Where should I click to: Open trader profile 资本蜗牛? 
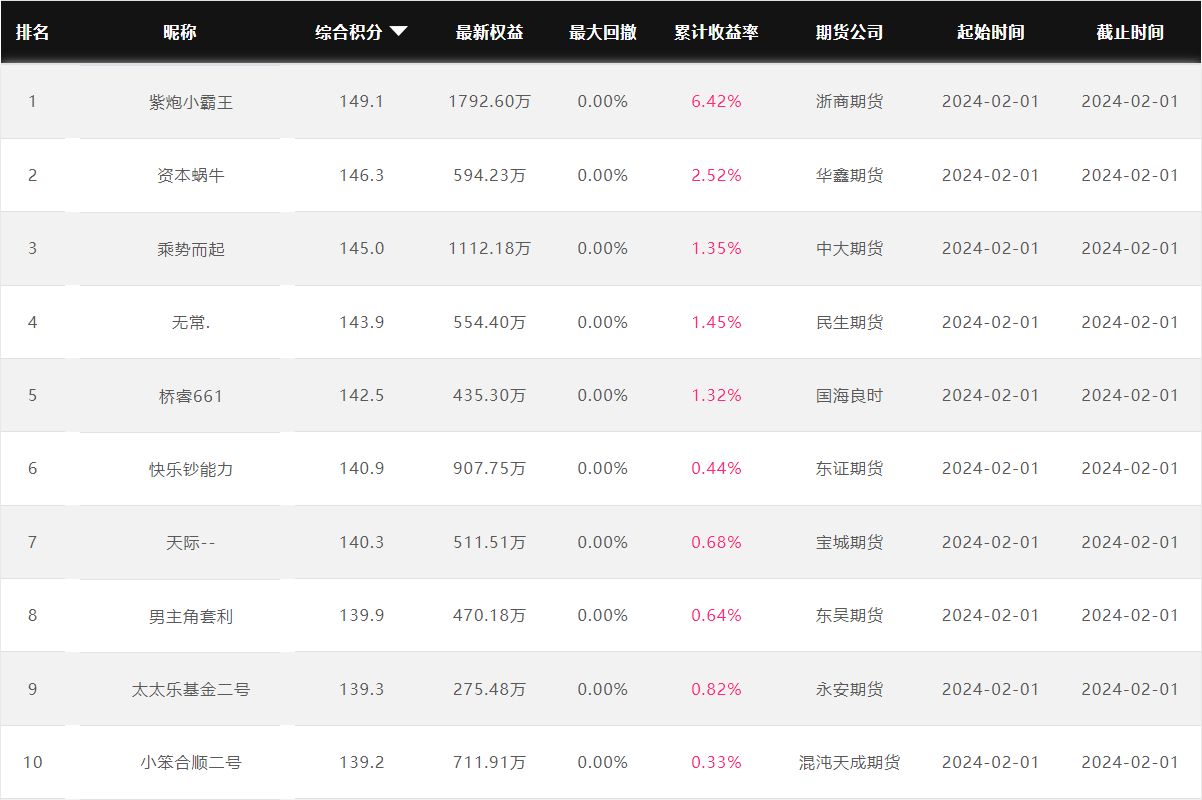pyautogui.click(x=191, y=175)
